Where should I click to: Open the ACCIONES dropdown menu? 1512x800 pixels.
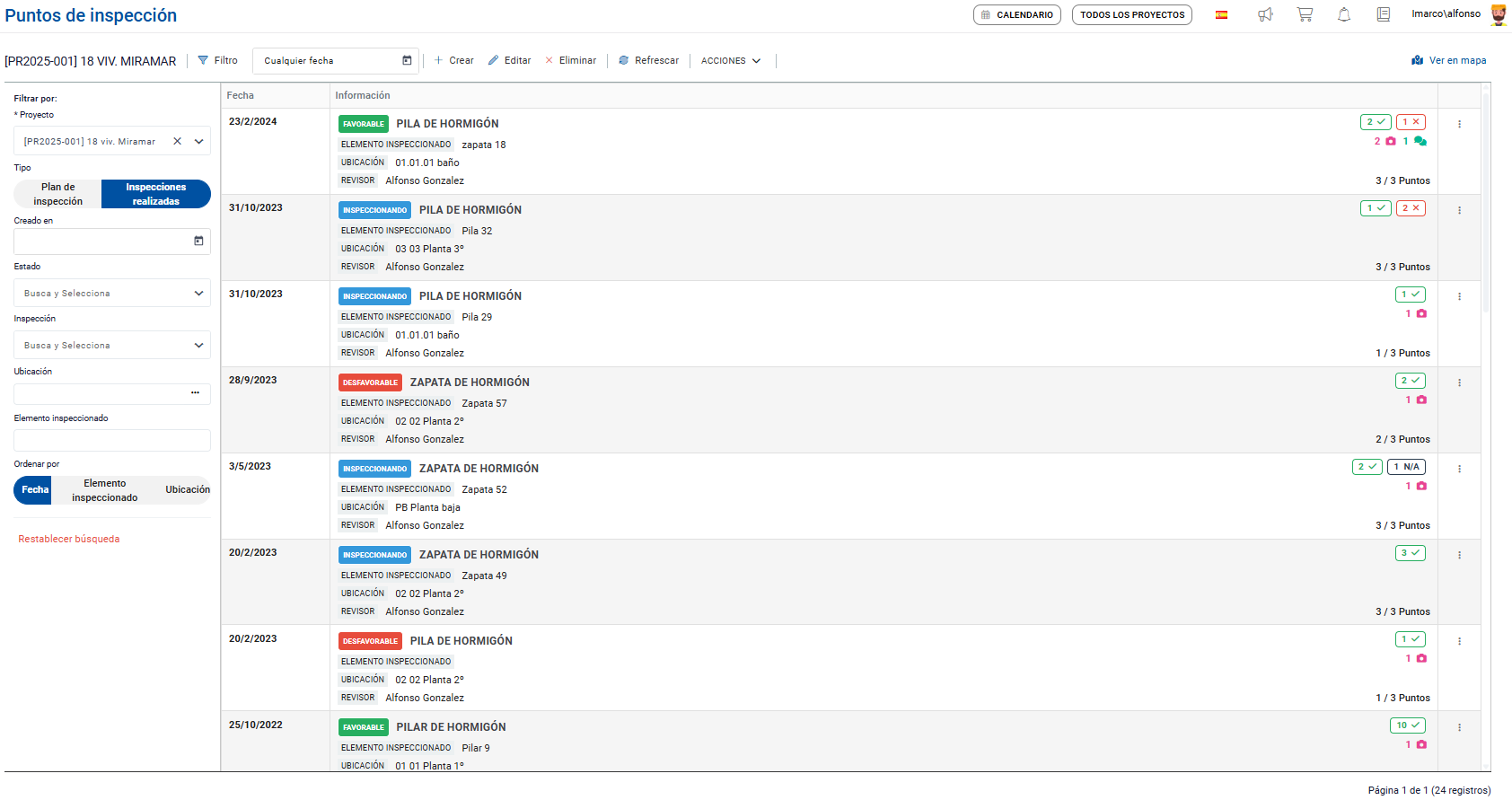pos(731,61)
